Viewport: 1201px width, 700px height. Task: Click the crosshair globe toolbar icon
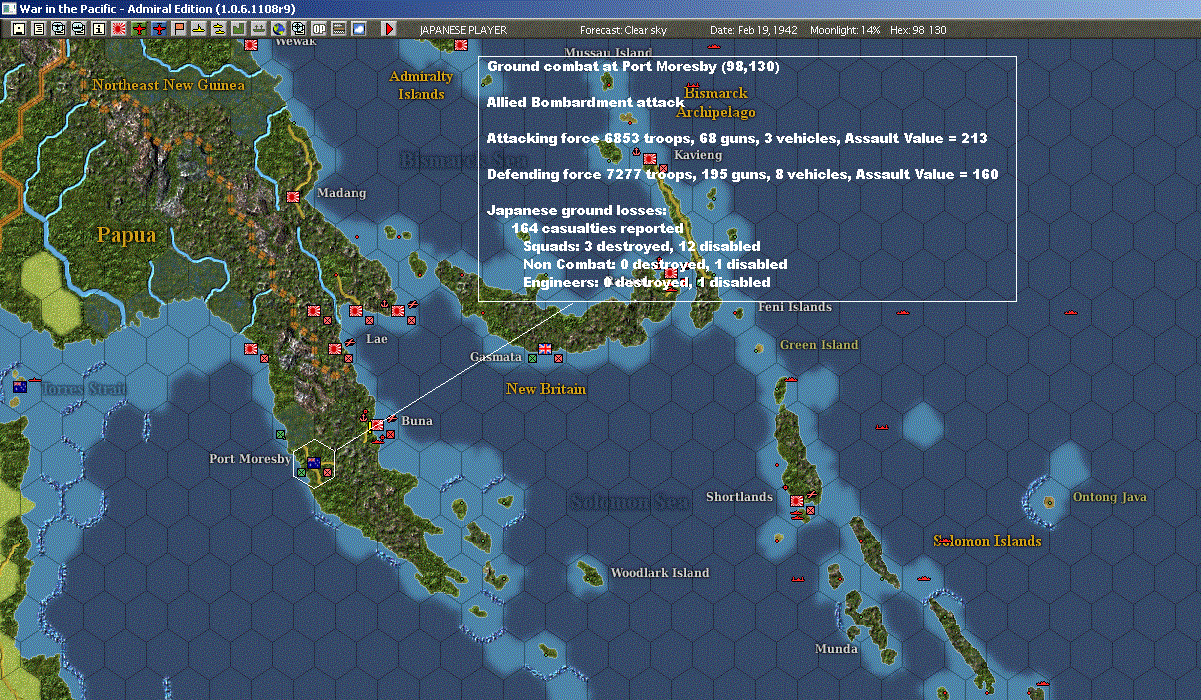tap(298, 29)
